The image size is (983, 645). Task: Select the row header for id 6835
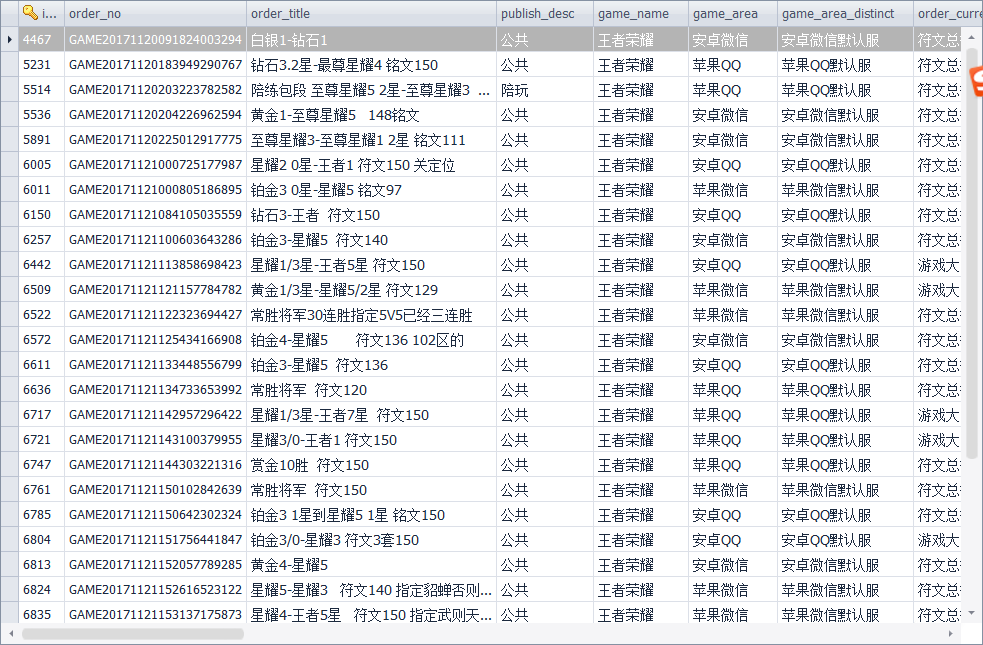tap(9, 615)
